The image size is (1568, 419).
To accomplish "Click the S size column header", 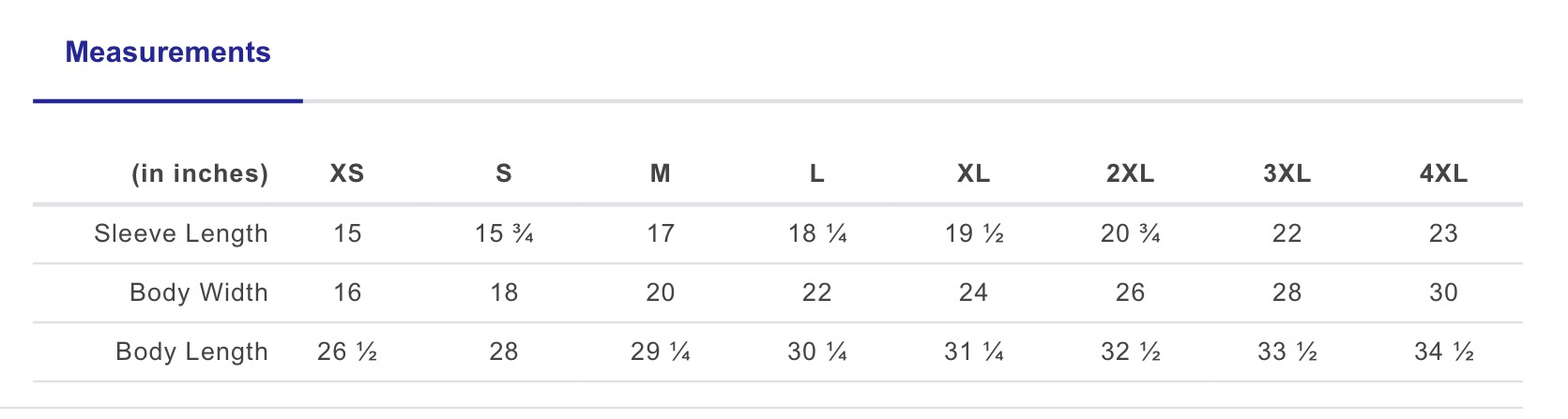I will (x=504, y=174).
